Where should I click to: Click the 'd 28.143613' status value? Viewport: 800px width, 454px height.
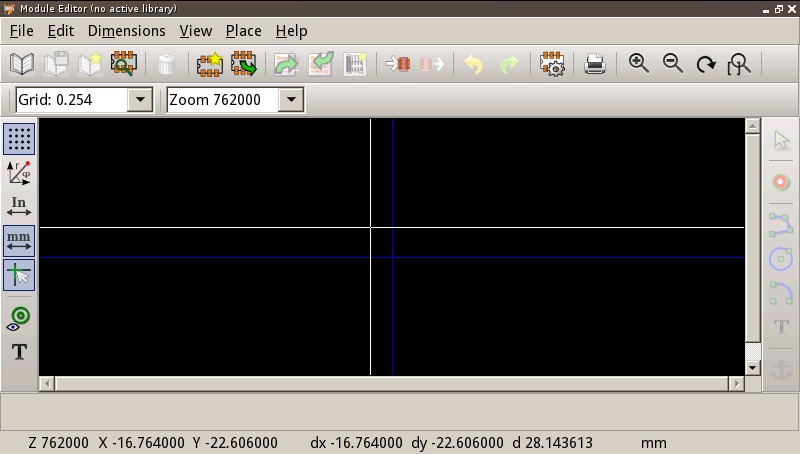click(x=553, y=443)
